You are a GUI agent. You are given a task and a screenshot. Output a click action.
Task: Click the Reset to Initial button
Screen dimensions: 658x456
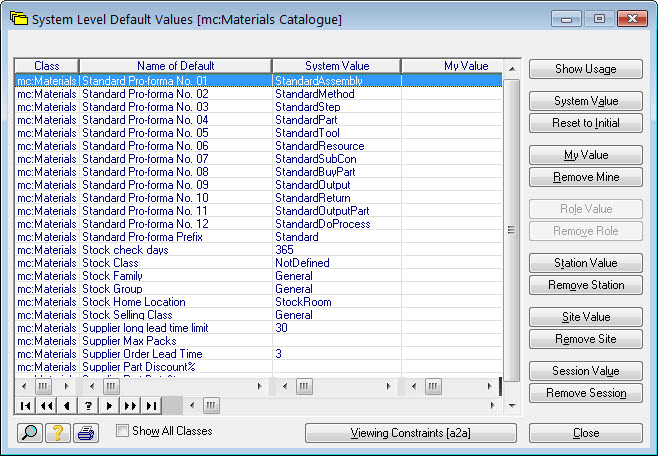[x=586, y=123]
